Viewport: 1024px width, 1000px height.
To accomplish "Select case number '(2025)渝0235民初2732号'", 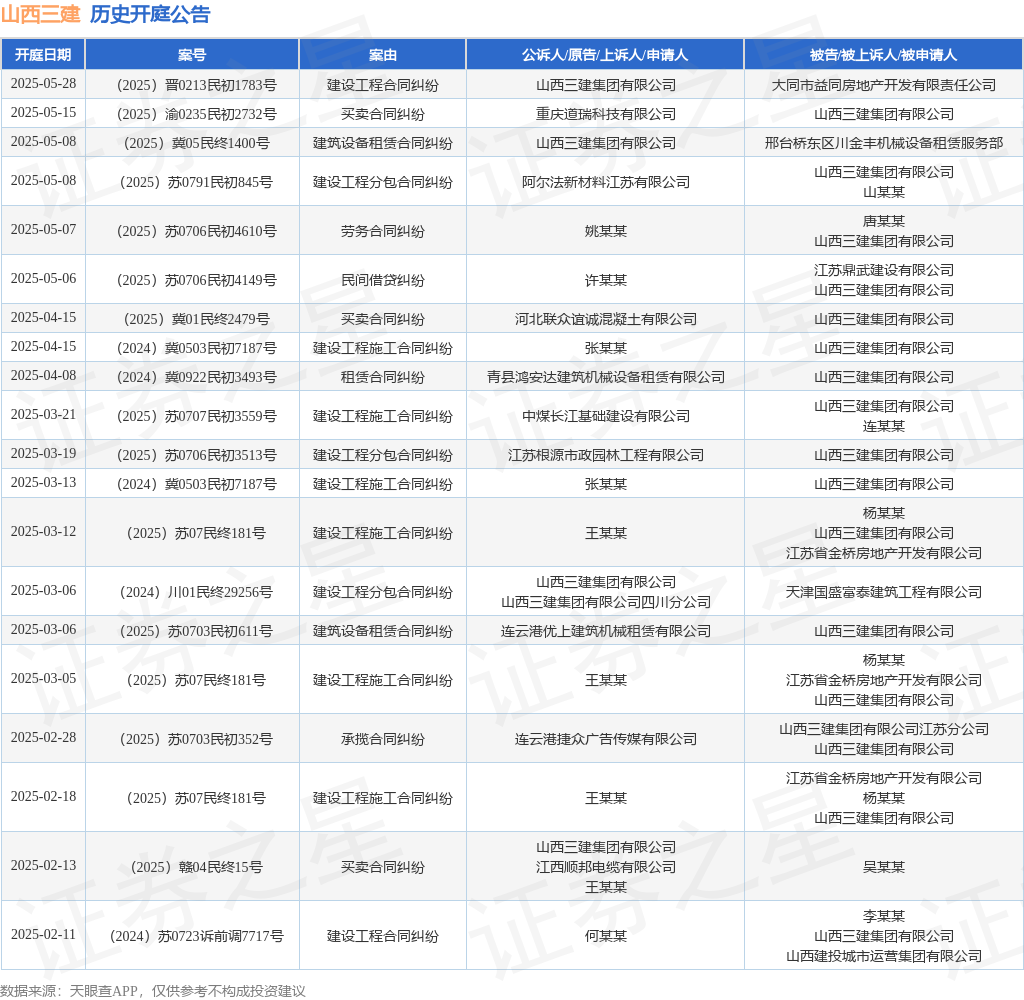I will (197, 114).
